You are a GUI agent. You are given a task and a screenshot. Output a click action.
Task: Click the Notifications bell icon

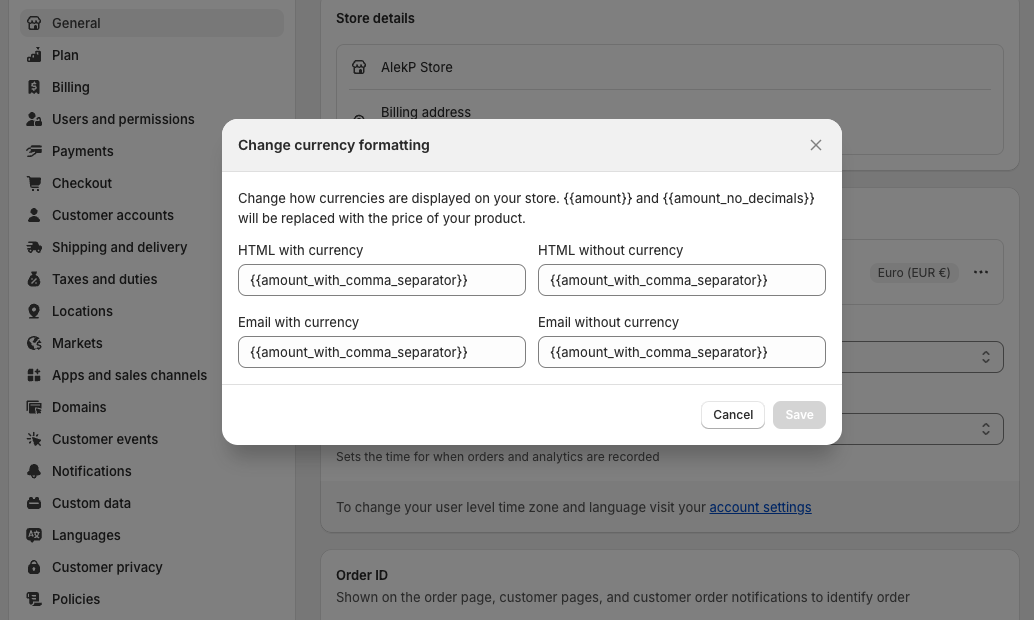[x=34, y=471]
